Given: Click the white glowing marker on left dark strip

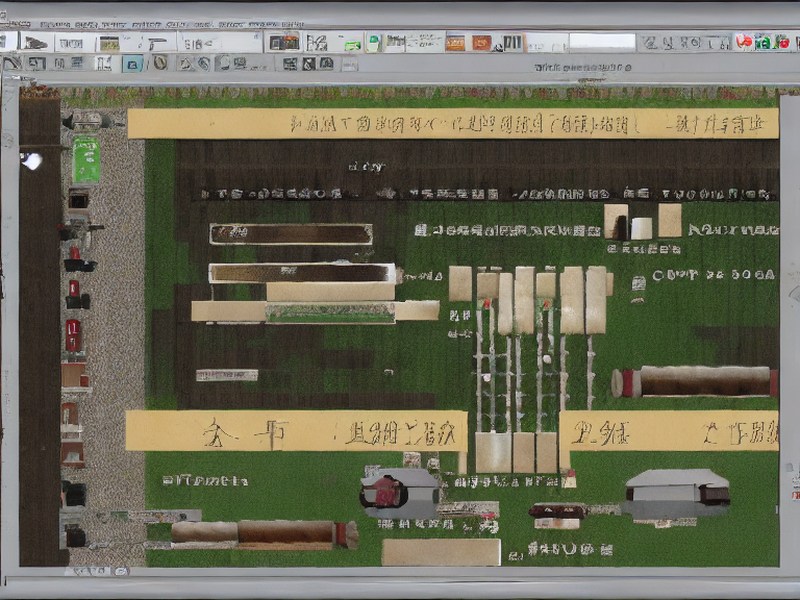Looking at the screenshot, I should pyautogui.click(x=32, y=161).
